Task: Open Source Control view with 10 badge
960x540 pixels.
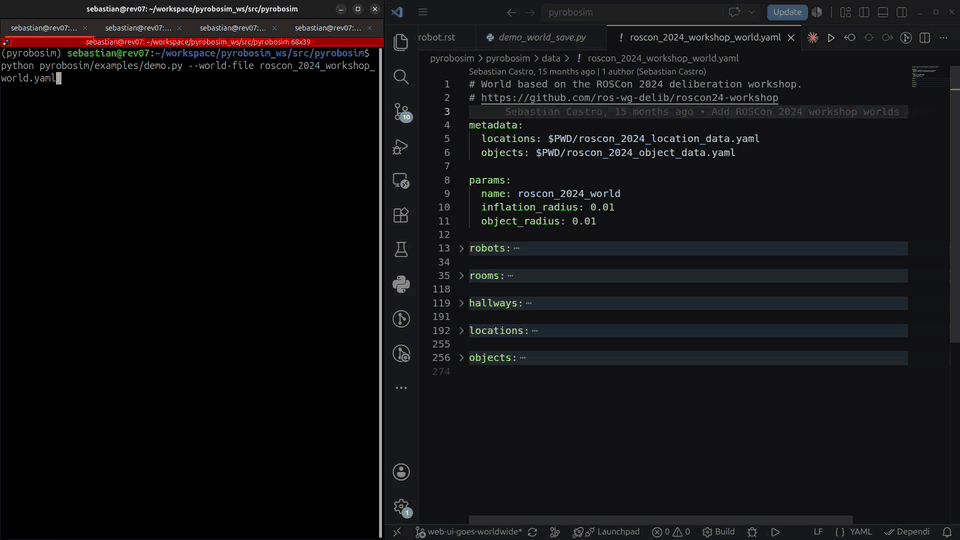Action: click(x=402, y=112)
